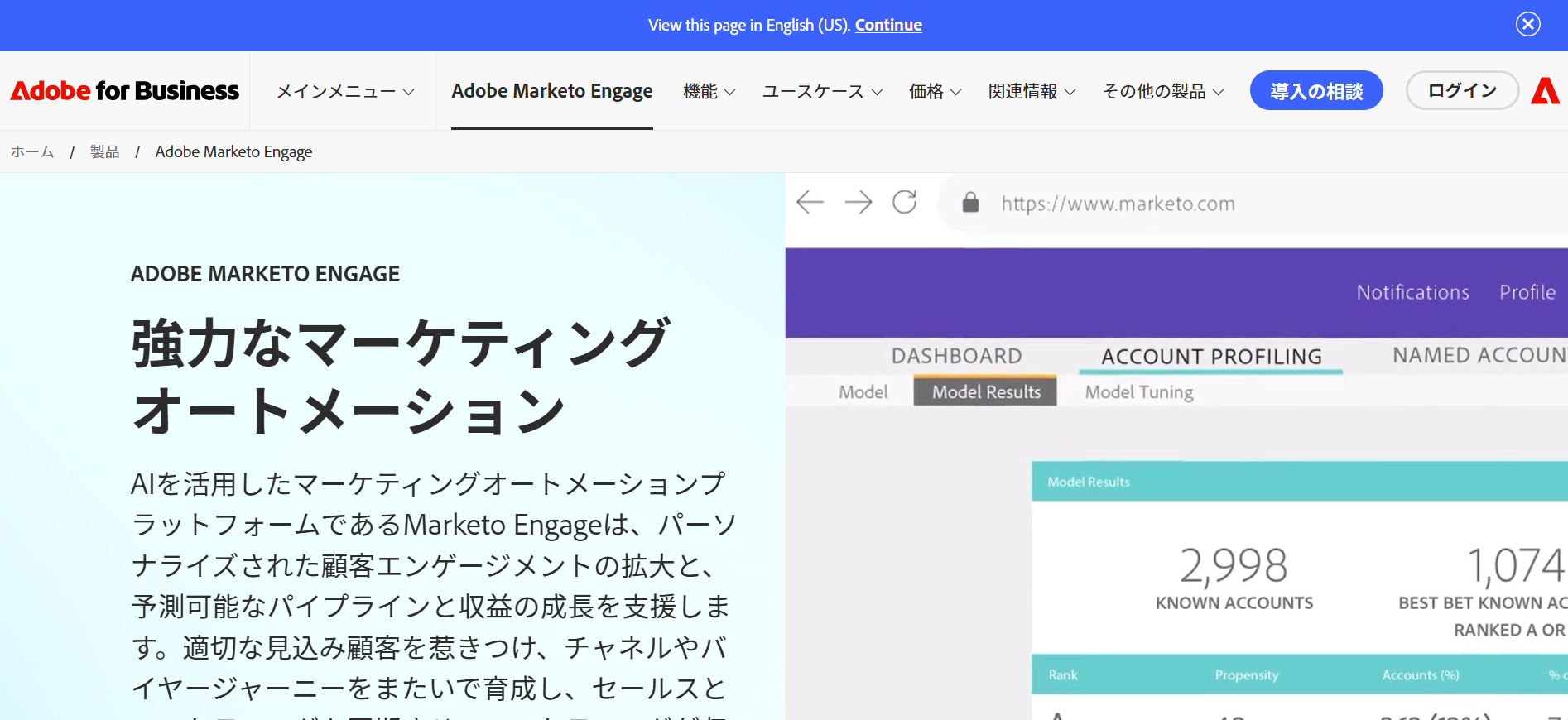This screenshot has height=720, width=1568.
Task: Click the browser back arrow icon
Action: pyautogui.click(x=810, y=202)
